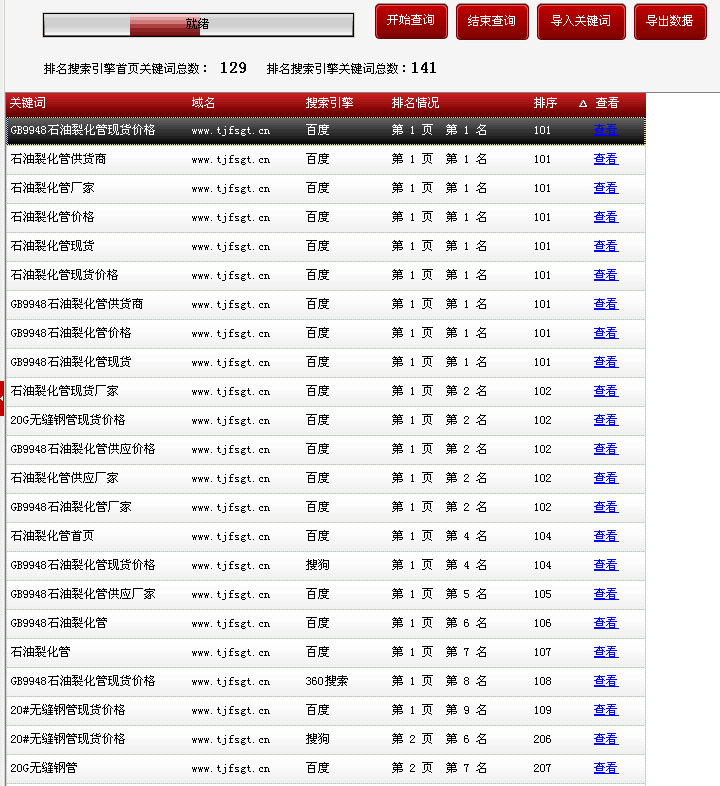Select the 石油裂化管厂家 keyword row
720x786 pixels.
[52, 188]
